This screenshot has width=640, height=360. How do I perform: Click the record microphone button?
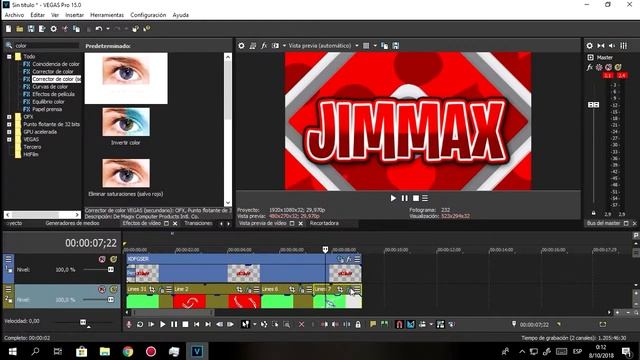click(x=129, y=324)
